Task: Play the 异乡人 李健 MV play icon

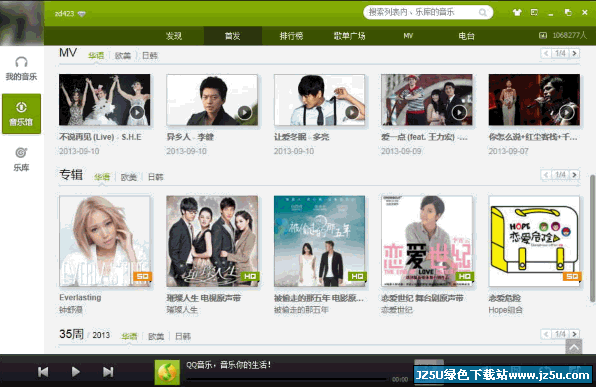Action: click(x=244, y=113)
